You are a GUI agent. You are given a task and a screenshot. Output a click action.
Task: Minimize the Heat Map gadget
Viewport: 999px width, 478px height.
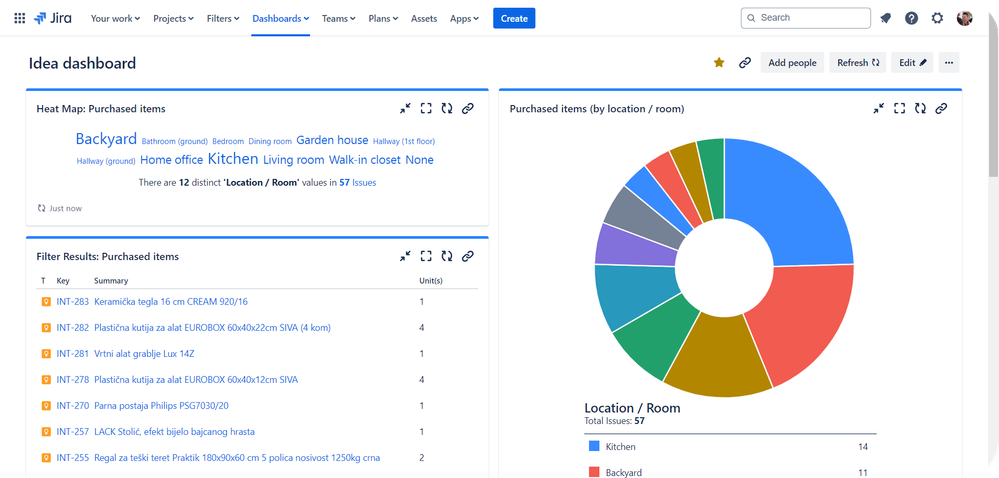pos(405,108)
